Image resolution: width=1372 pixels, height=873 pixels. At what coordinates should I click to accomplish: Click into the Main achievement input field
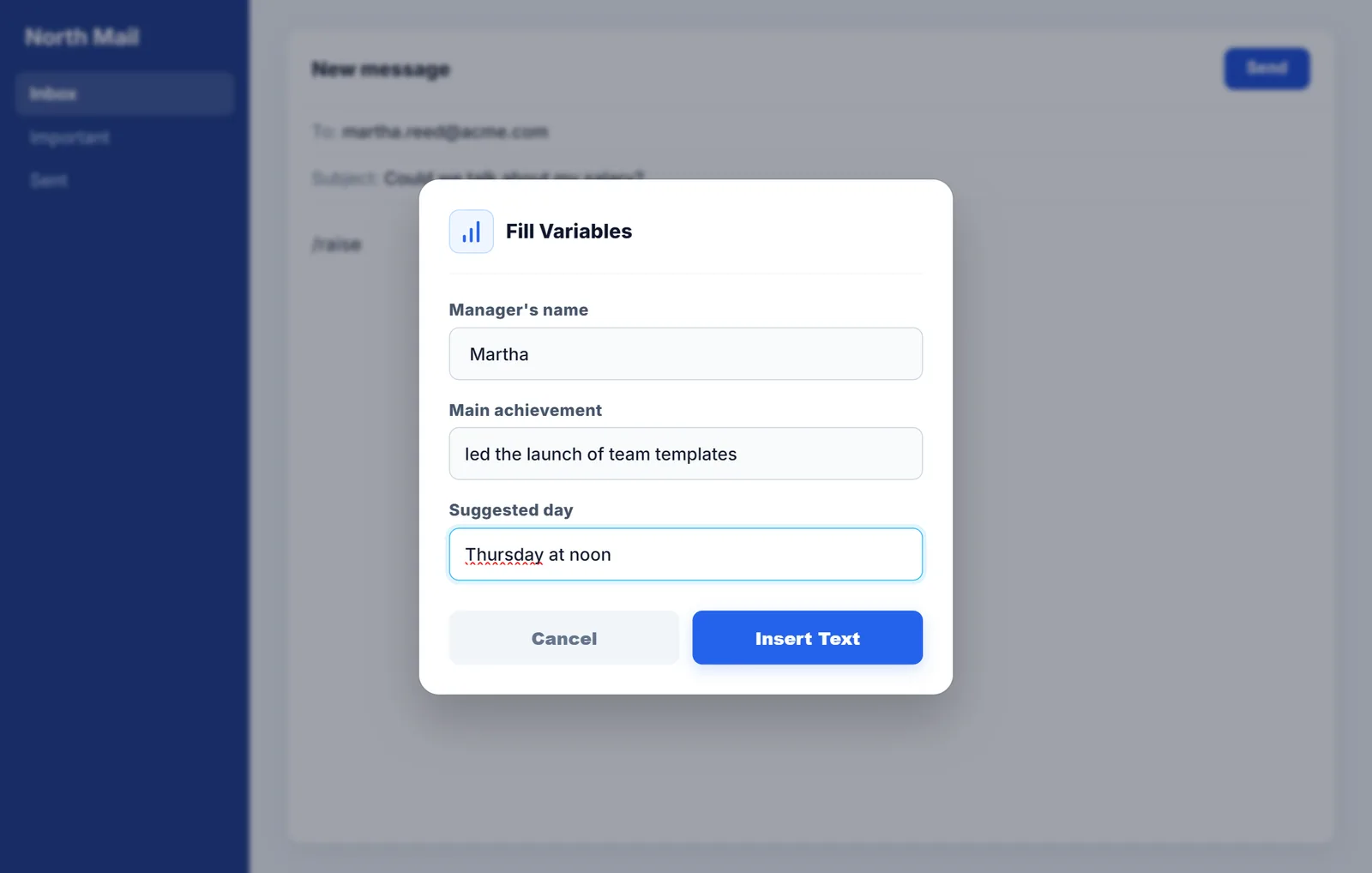pyautogui.click(x=685, y=454)
